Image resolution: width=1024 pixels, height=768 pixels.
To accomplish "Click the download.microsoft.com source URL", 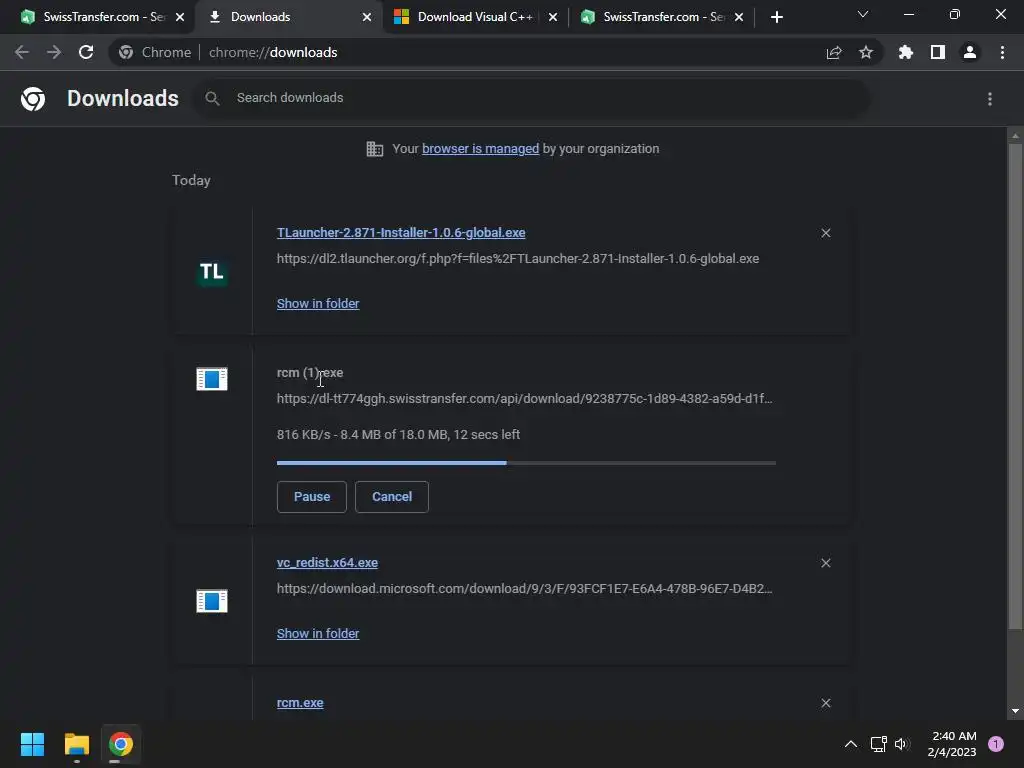I will point(524,588).
